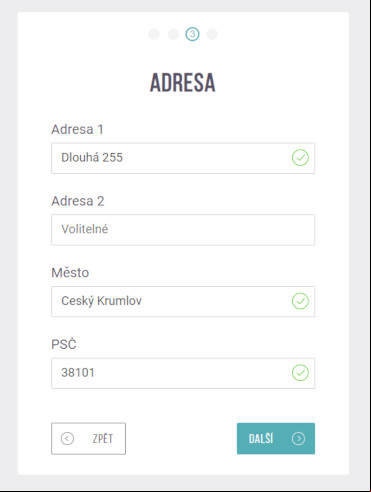Image resolution: width=371 pixels, height=492 pixels.
Task: Click the green checkmark in Adresa 1 field
Action: pyautogui.click(x=300, y=158)
